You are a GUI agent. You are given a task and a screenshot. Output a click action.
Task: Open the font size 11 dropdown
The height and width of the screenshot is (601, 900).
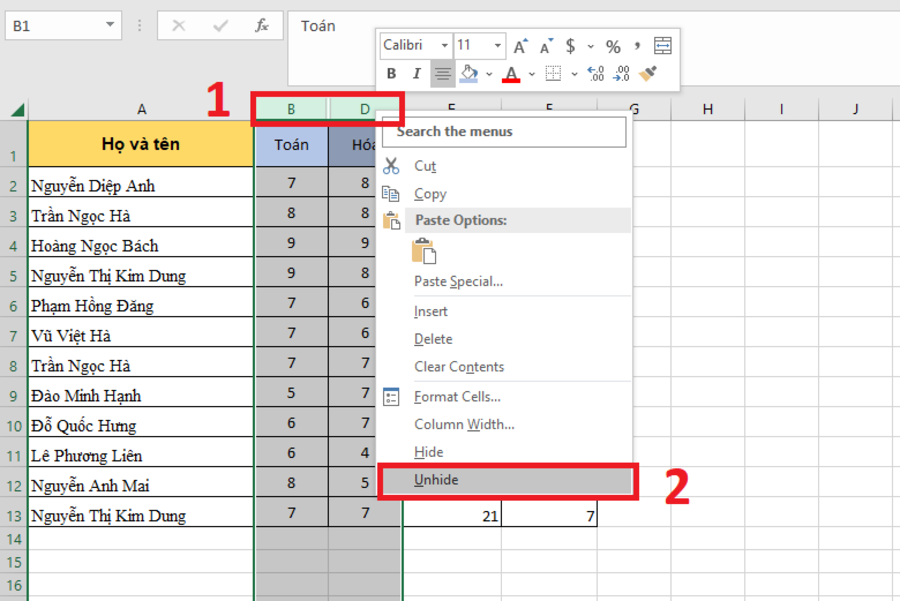[497, 45]
